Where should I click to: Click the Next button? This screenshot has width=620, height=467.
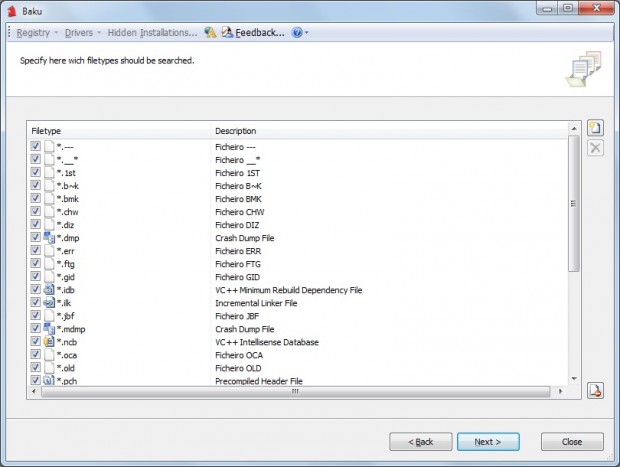(488, 442)
